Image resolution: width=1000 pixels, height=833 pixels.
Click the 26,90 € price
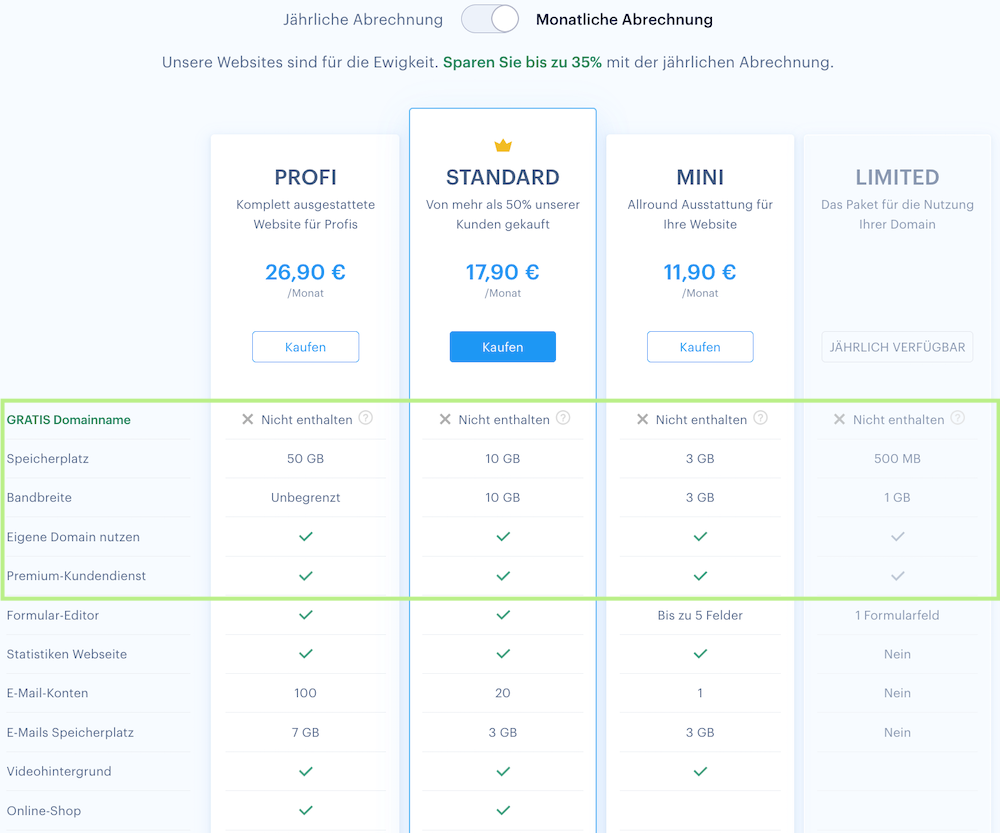tap(305, 272)
